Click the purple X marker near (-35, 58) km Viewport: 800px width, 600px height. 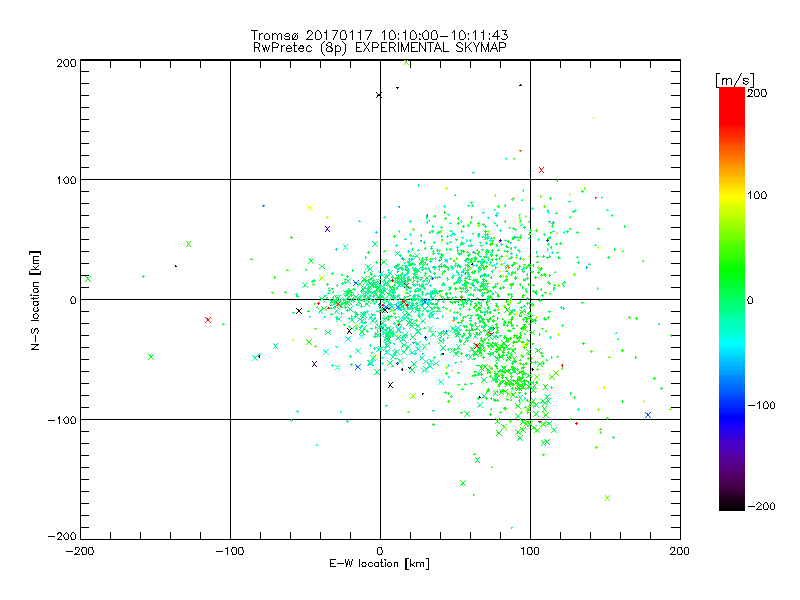[x=328, y=229]
